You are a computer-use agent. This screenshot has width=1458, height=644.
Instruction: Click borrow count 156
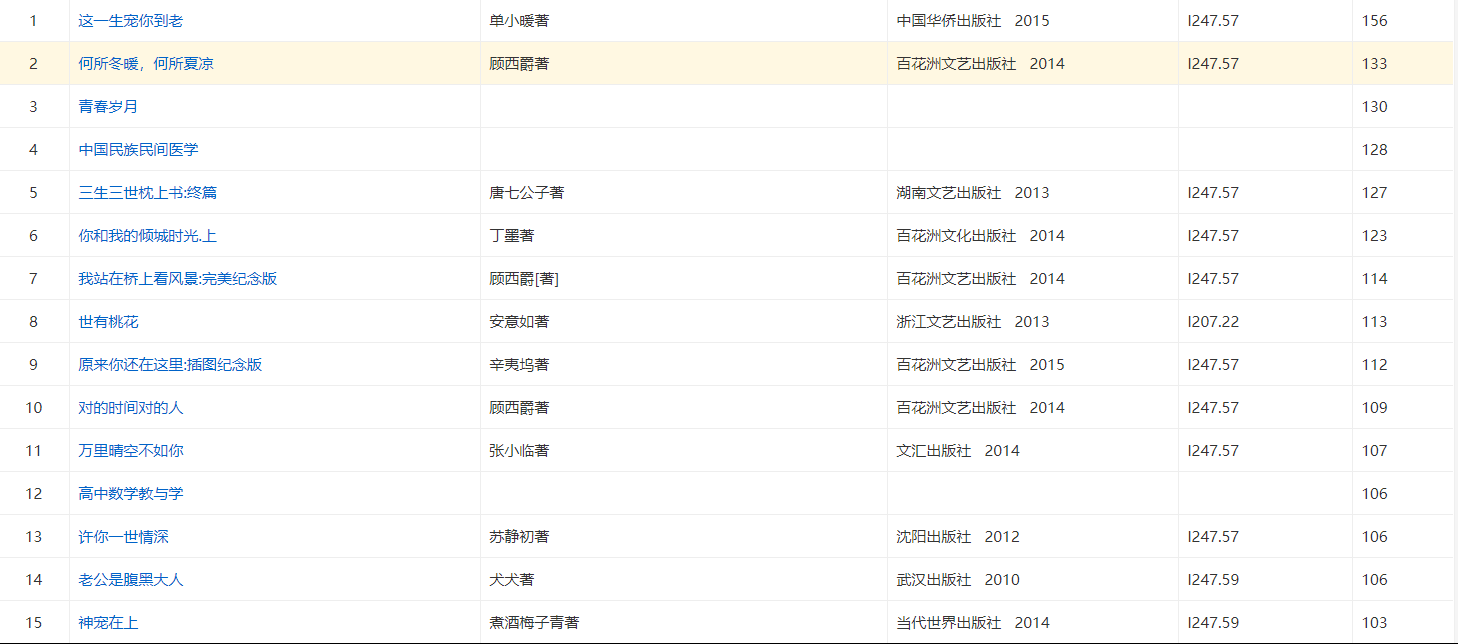click(x=1375, y=20)
